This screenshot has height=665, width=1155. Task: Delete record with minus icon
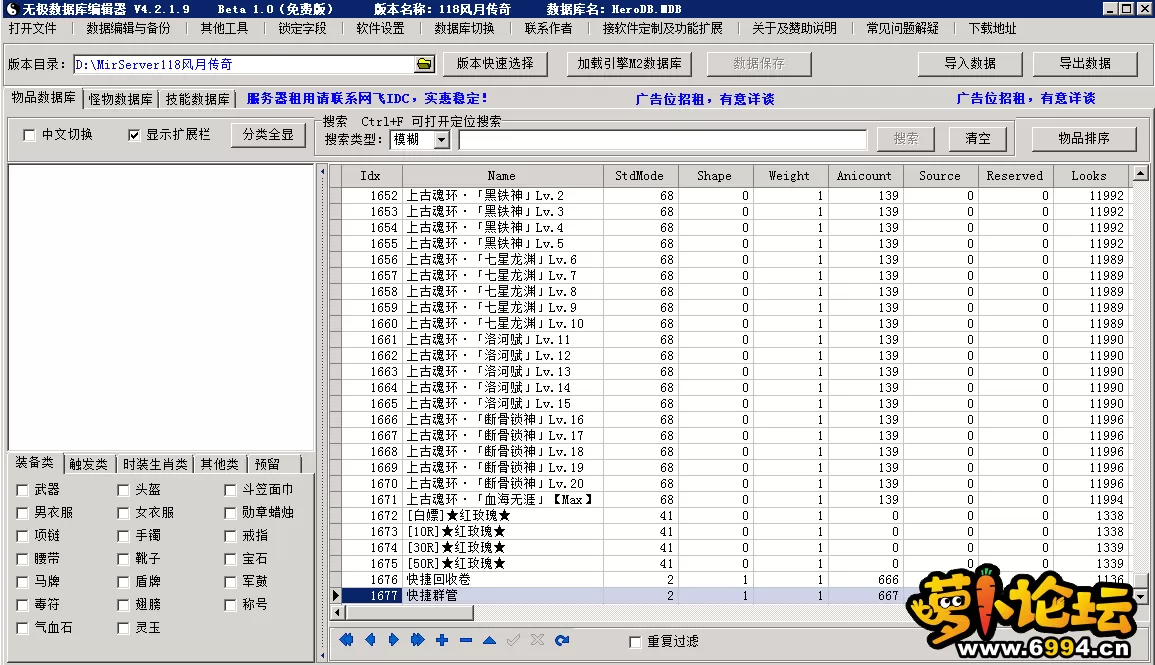coord(466,640)
